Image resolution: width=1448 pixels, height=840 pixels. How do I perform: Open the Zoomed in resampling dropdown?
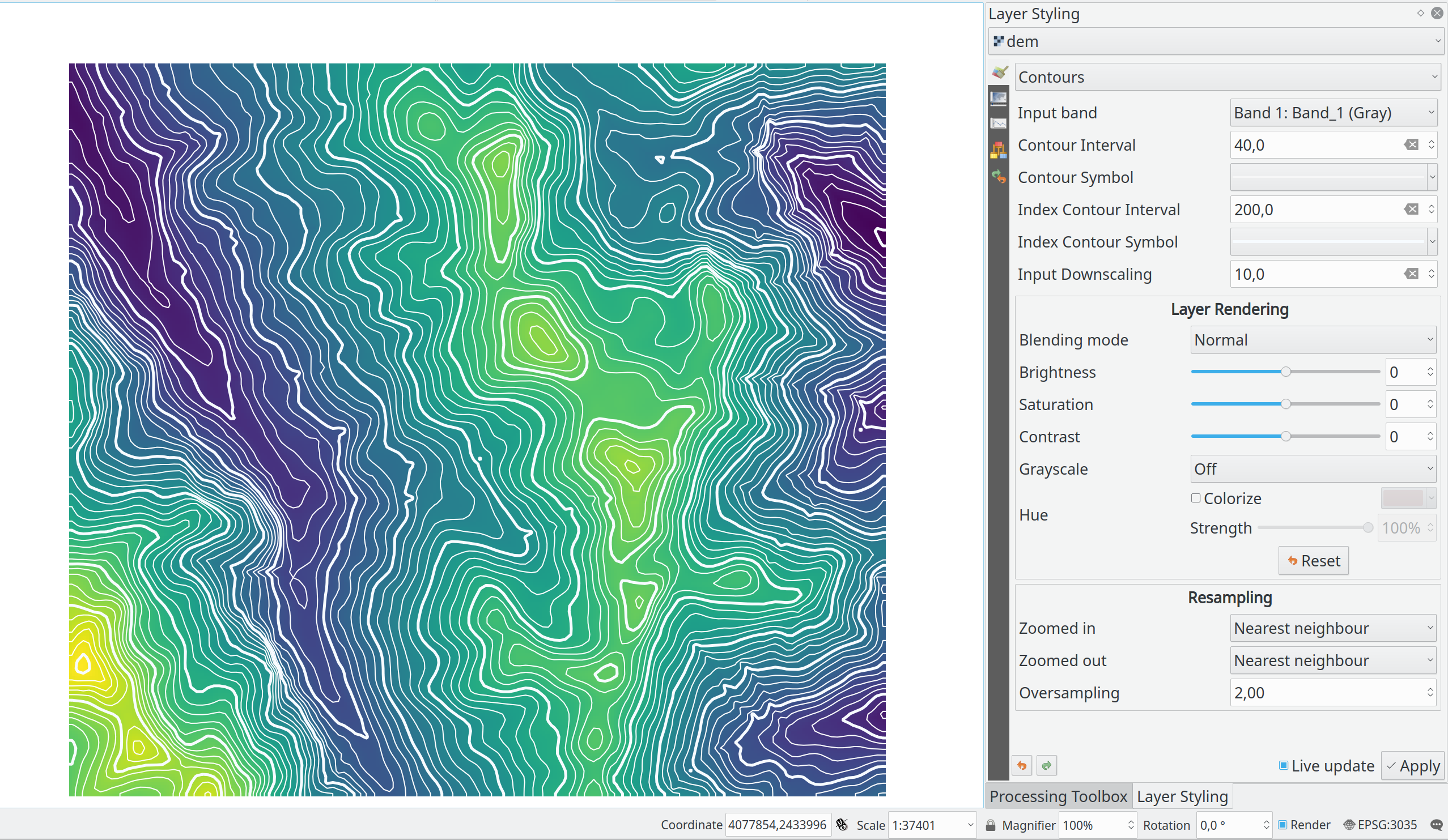tap(1333, 628)
